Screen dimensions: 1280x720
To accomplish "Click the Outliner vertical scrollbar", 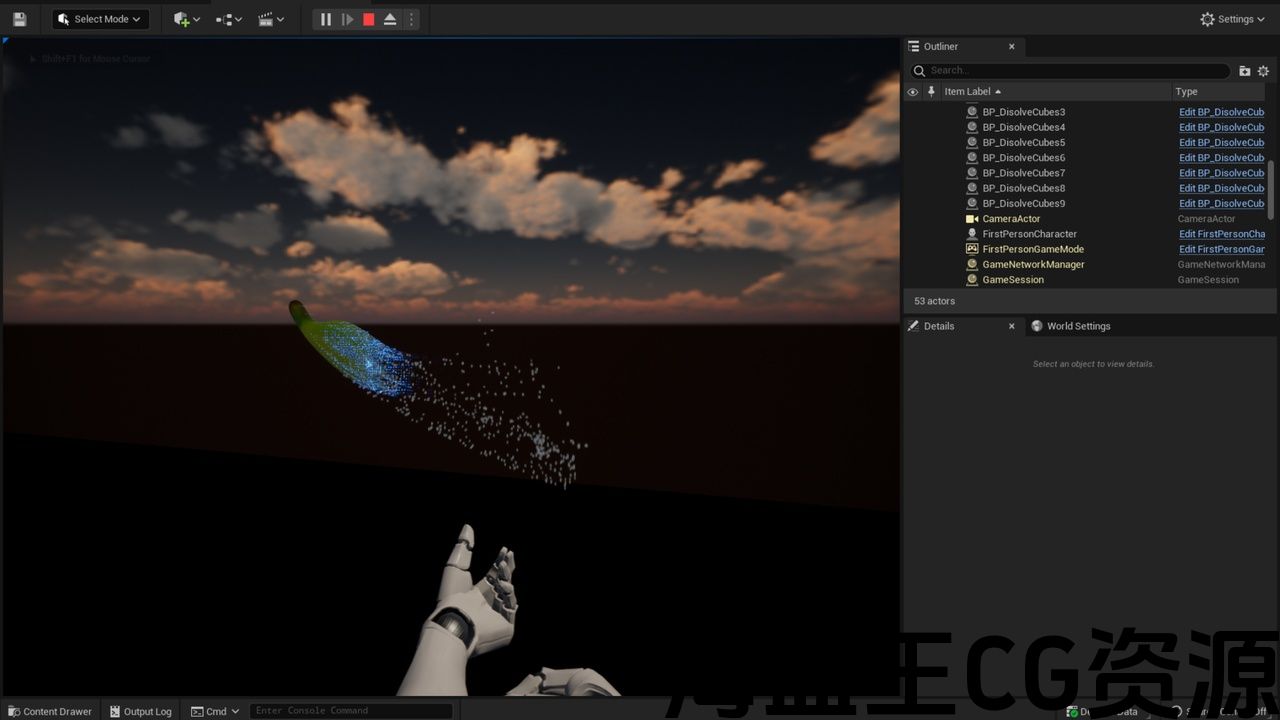I will coord(1271,189).
